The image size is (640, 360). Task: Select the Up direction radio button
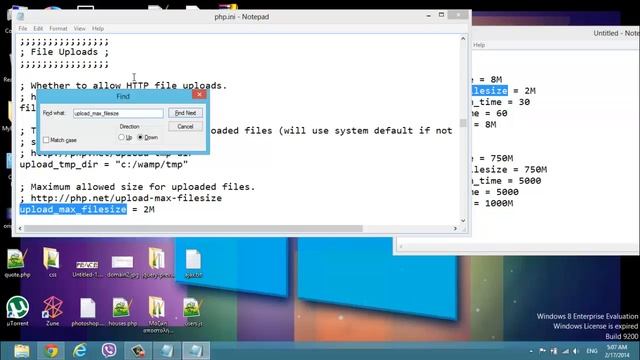click(121, 138)
